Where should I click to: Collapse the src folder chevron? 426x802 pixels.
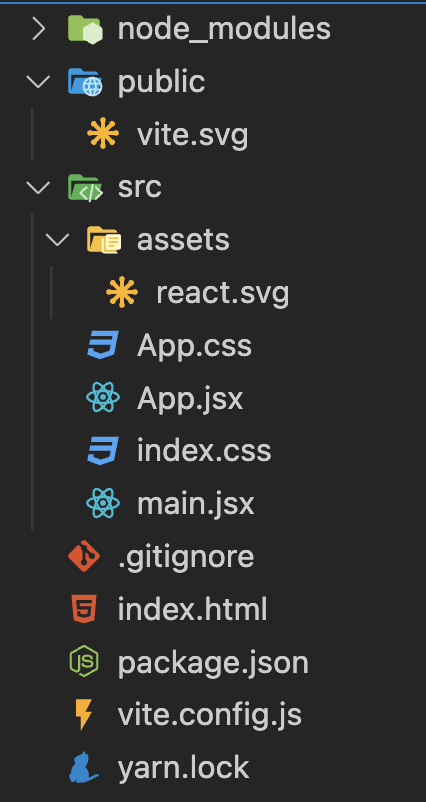(x=39, y=188)
